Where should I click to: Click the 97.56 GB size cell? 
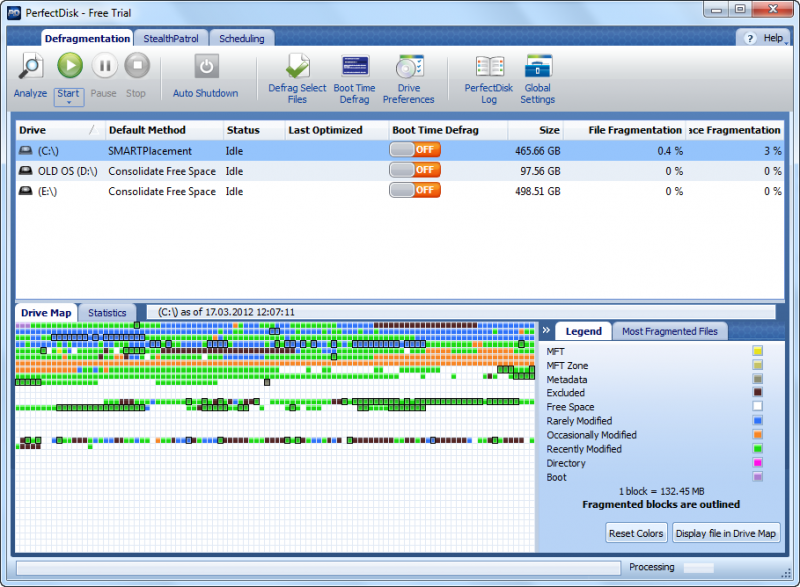[x=540, y=171]
